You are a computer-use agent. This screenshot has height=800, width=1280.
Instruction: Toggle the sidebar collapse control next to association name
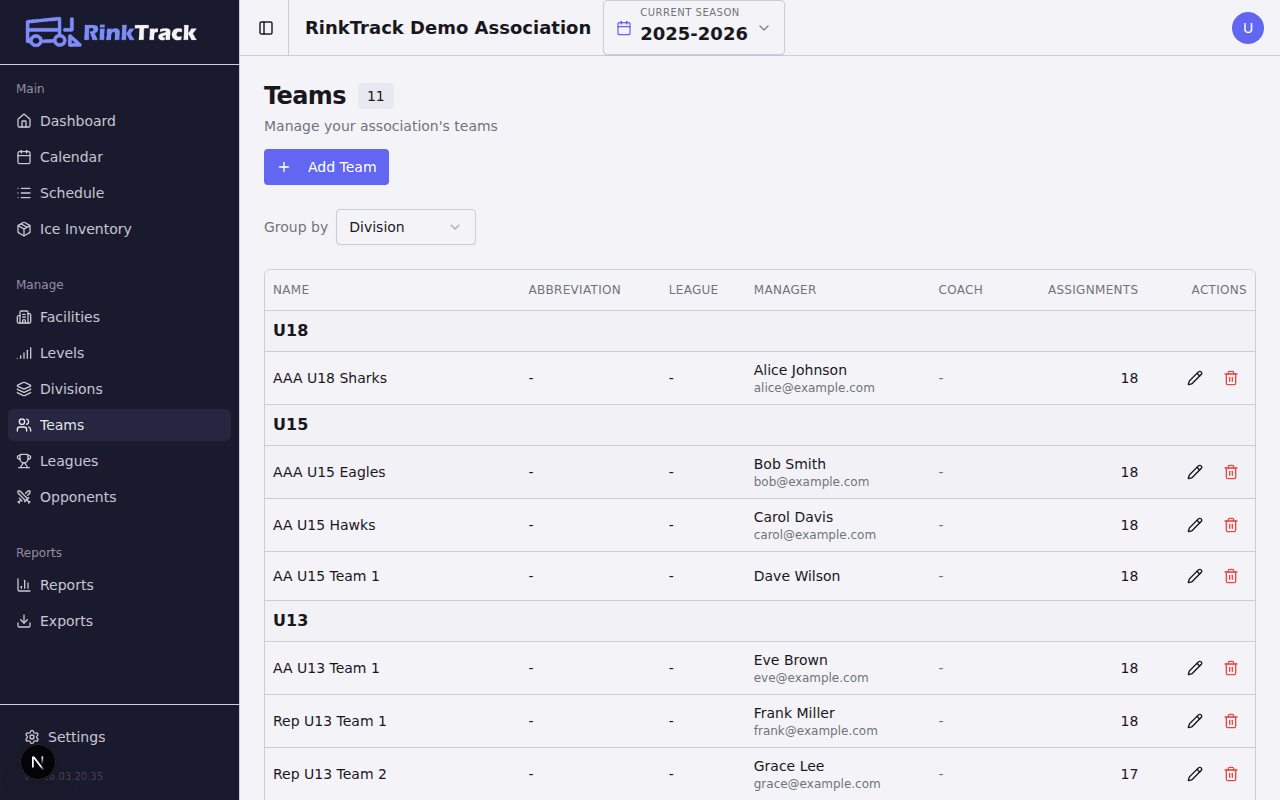point(264,27)
